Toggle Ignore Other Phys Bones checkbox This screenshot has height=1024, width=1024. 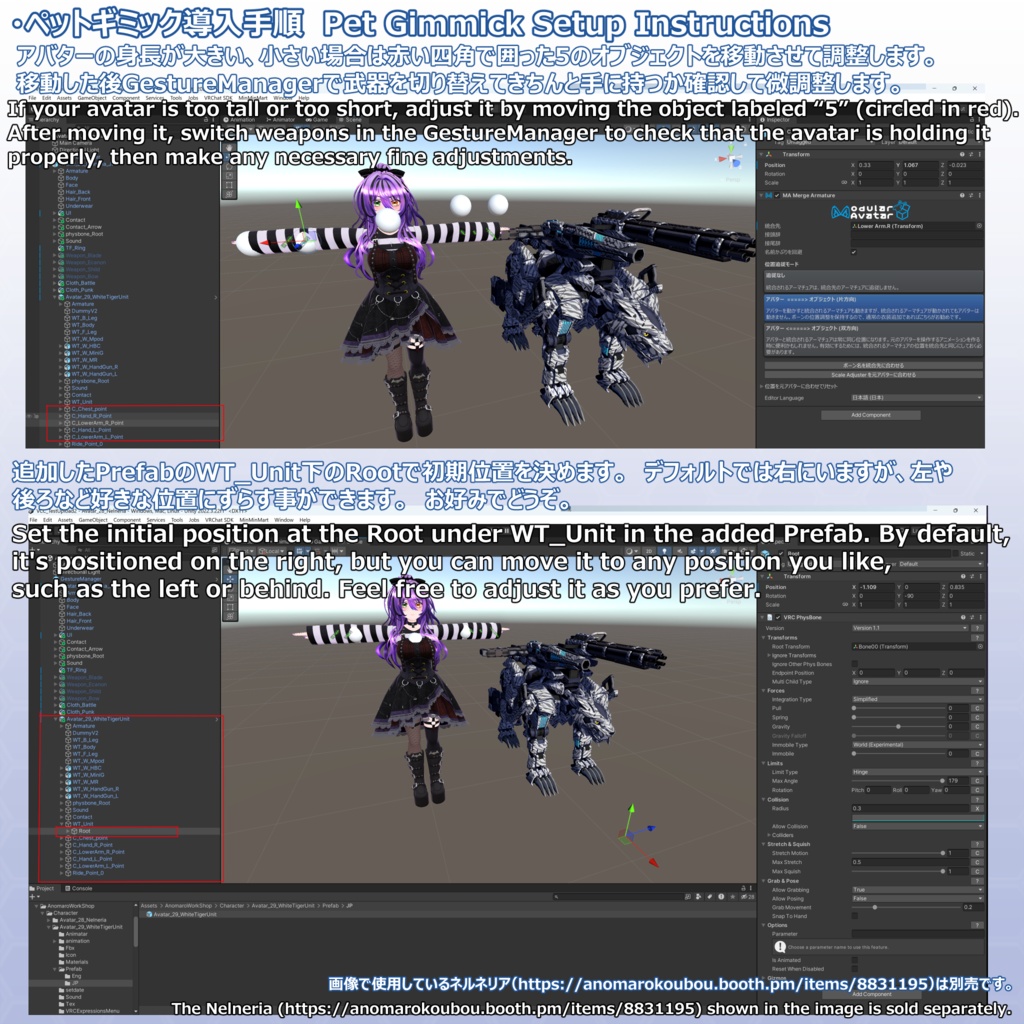click(855, 664)
